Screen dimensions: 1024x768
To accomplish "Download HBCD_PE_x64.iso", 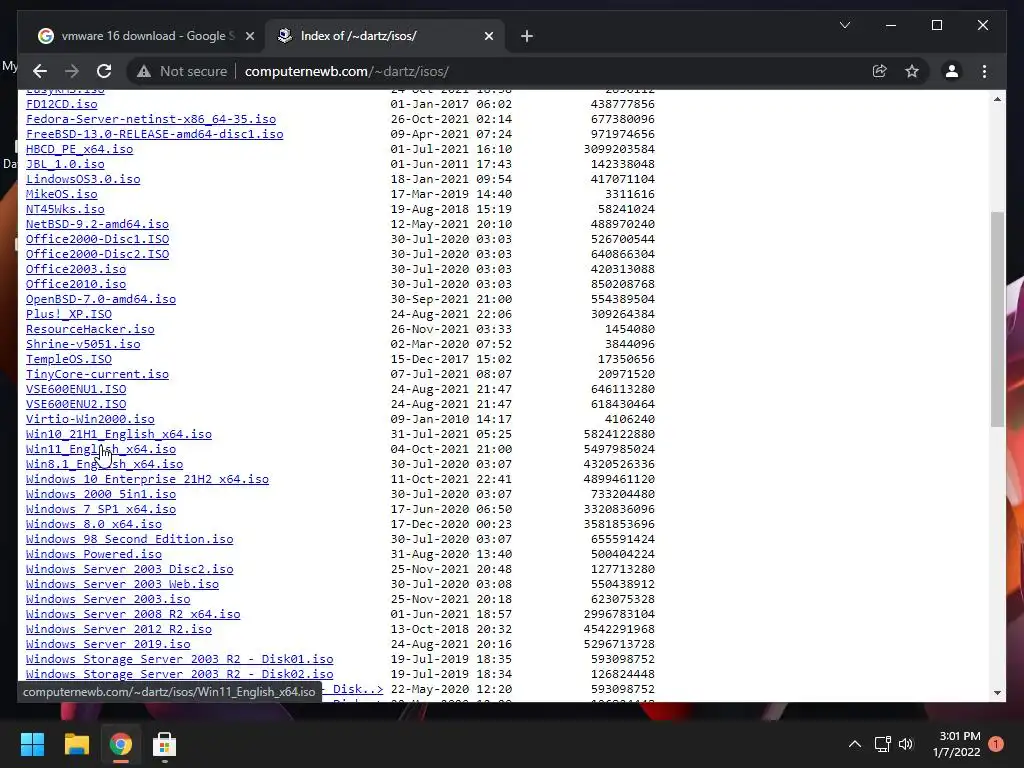I will 79,149.
